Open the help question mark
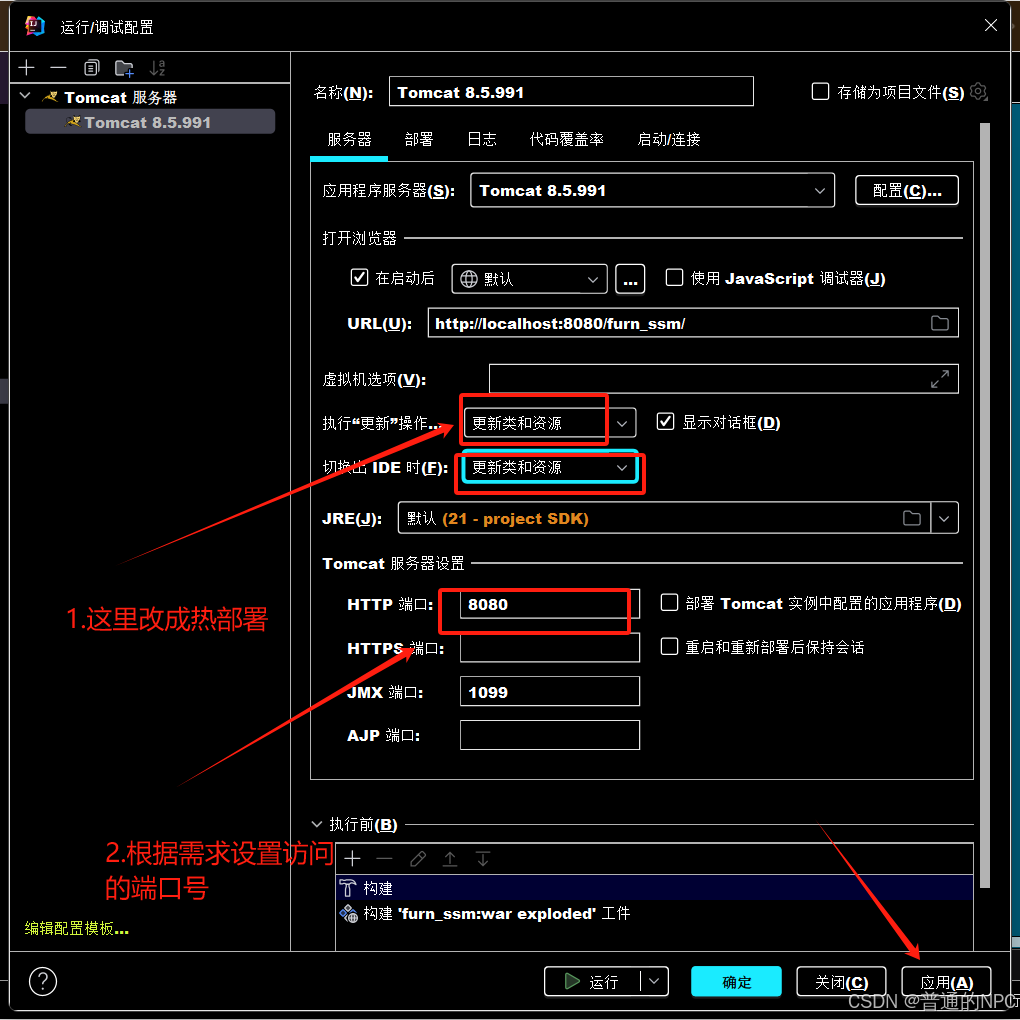This screenshot has height=1020, width=1020. (x=43, y=981)
